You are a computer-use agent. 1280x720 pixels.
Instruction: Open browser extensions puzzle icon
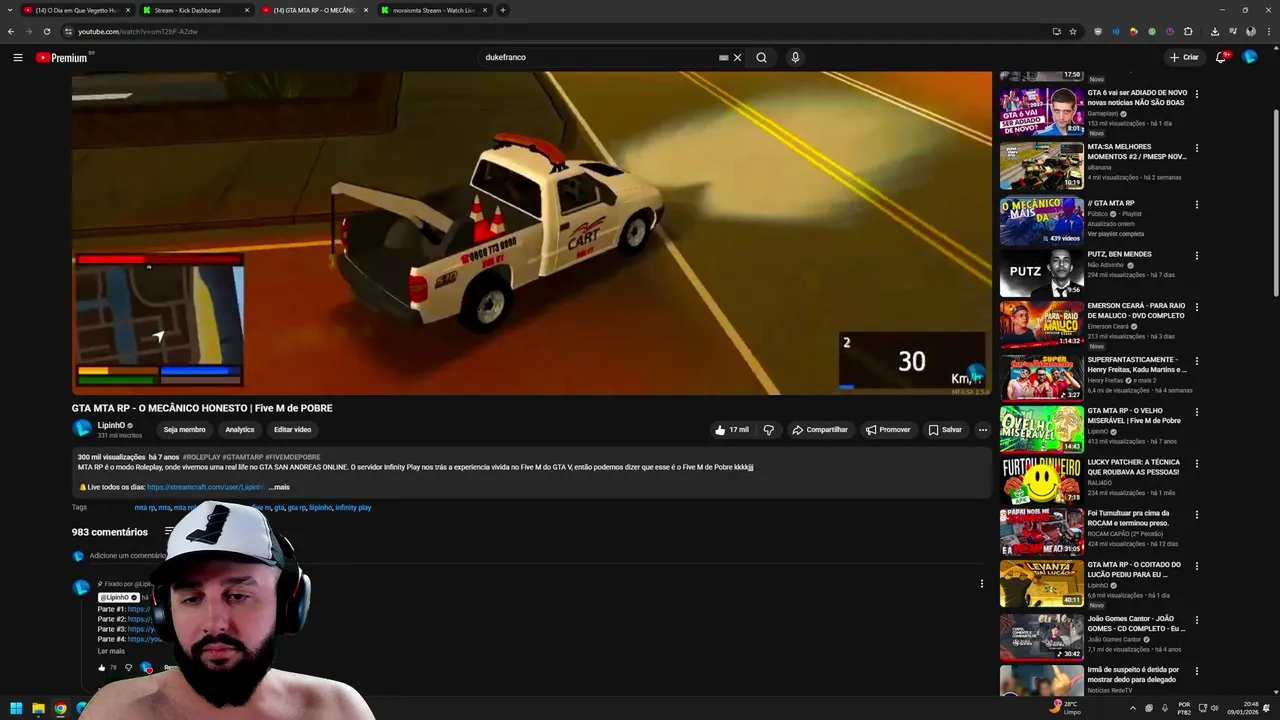point(1188,31)
